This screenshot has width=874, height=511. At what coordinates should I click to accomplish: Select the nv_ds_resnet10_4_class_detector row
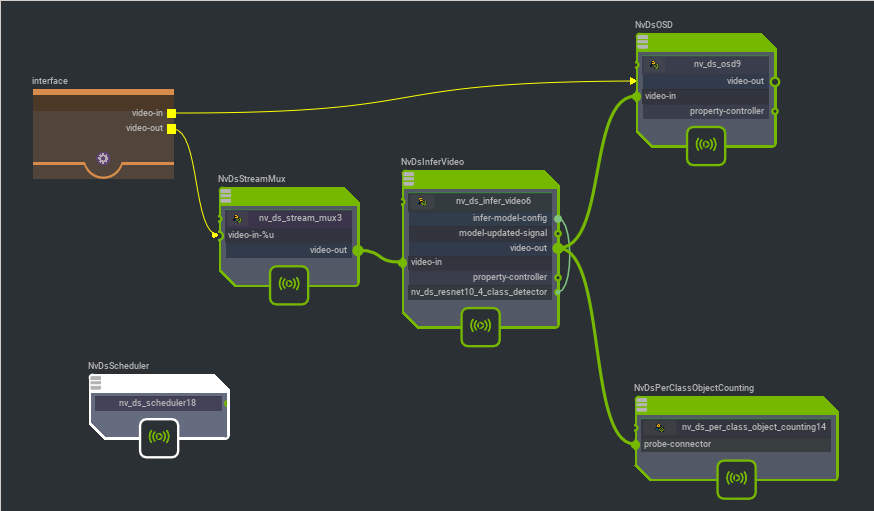[x=479, y=292]
